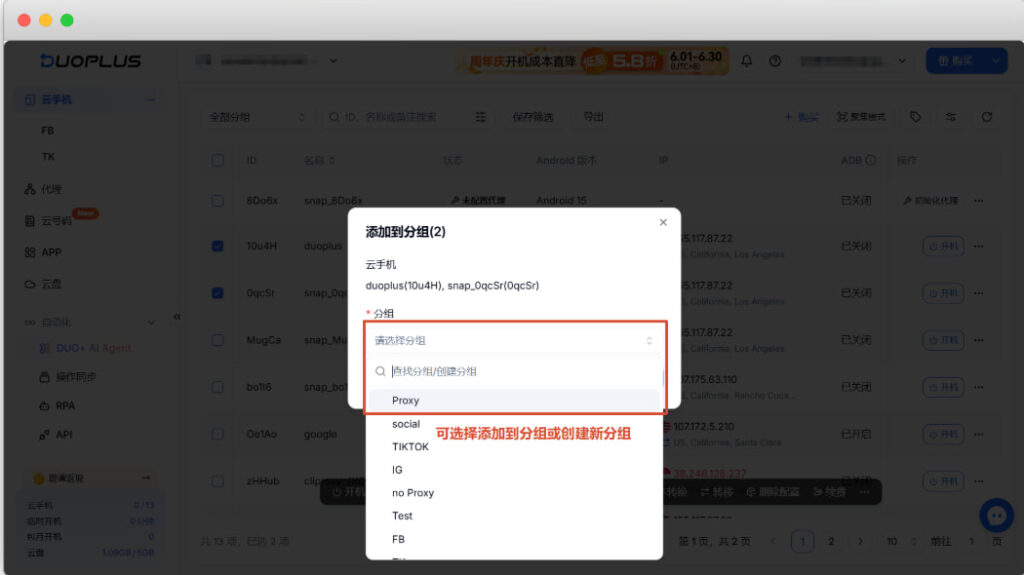Open the 全部分组 filter dropdown
Screen dimensions: 1024x575
[x=257, y=117]
